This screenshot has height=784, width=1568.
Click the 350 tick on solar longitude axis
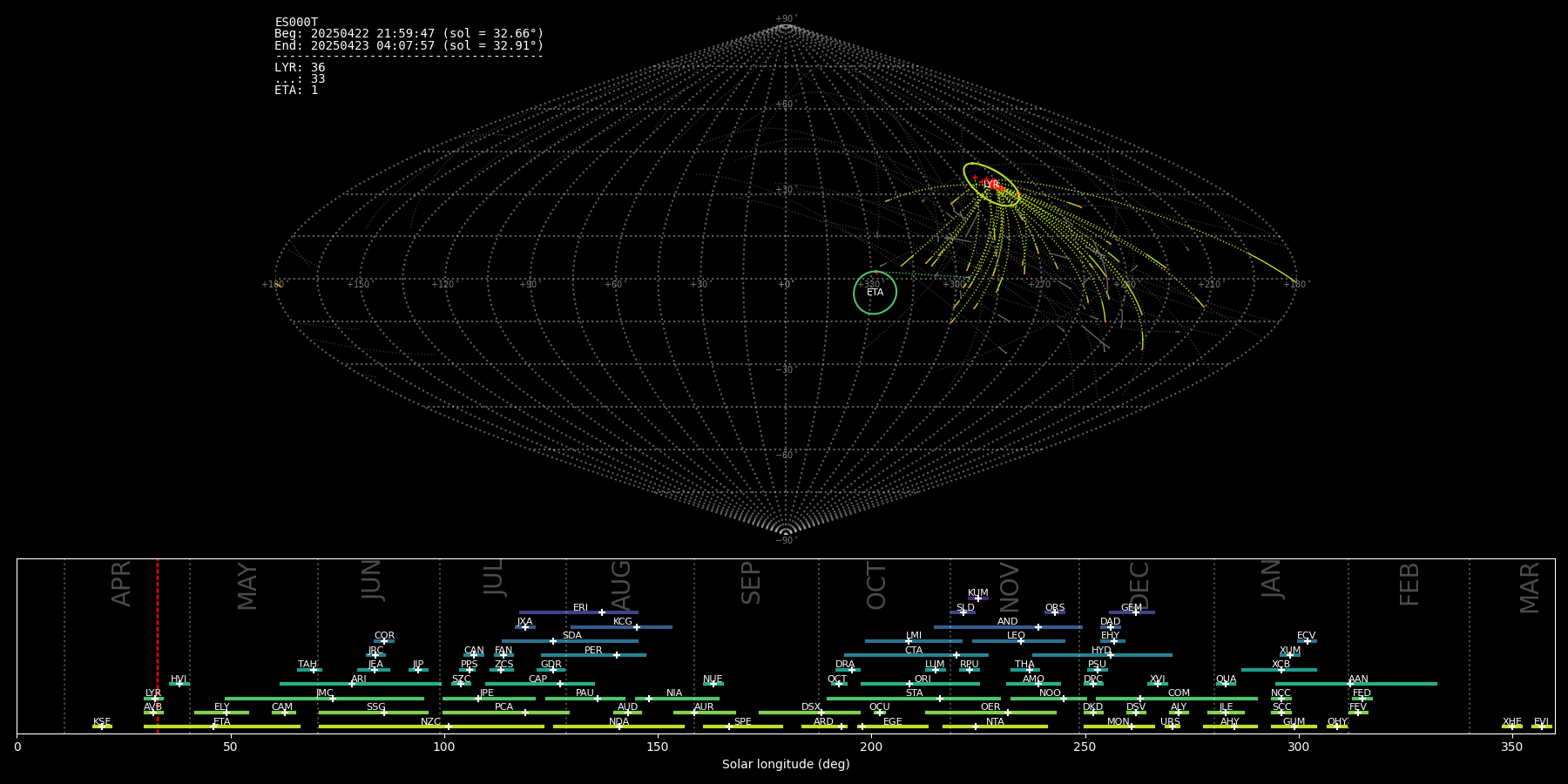[1511, 747]
